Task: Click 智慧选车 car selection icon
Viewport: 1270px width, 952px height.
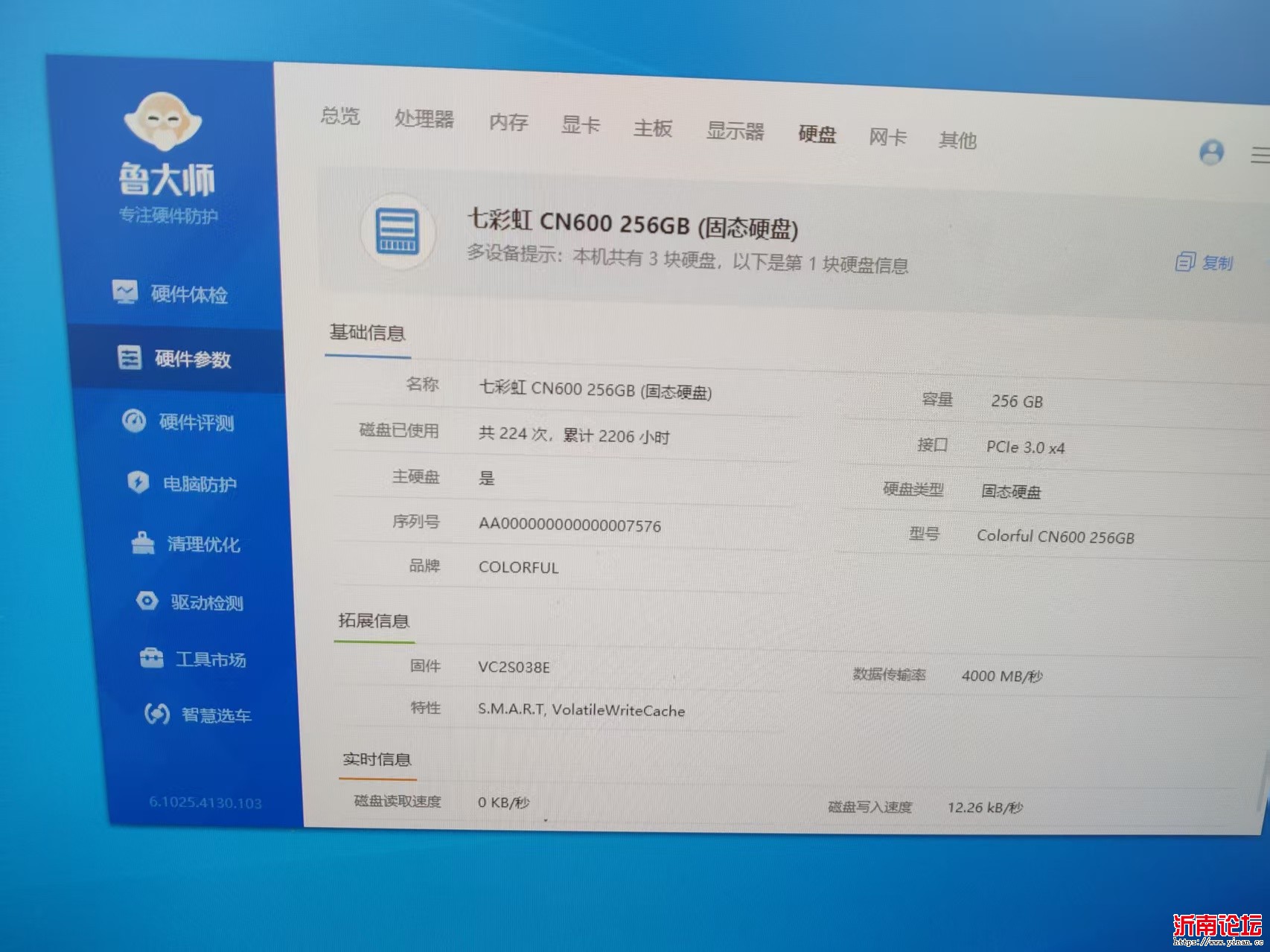Action: pos(157,714)
